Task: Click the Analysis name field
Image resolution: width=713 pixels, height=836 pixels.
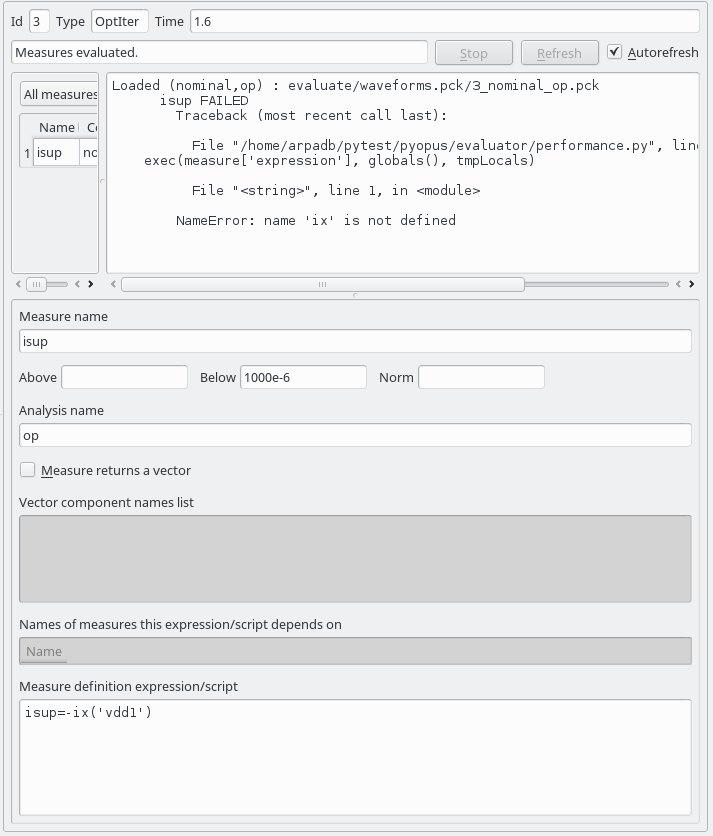Action: point(355,435)
